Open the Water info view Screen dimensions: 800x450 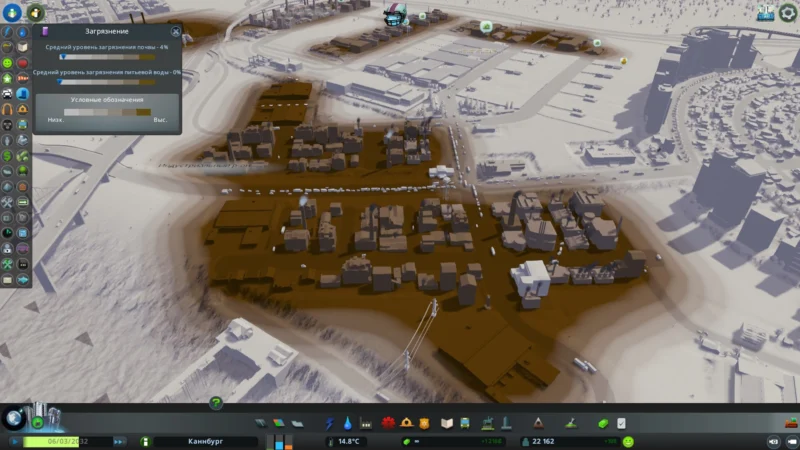(x=22, y=32)
